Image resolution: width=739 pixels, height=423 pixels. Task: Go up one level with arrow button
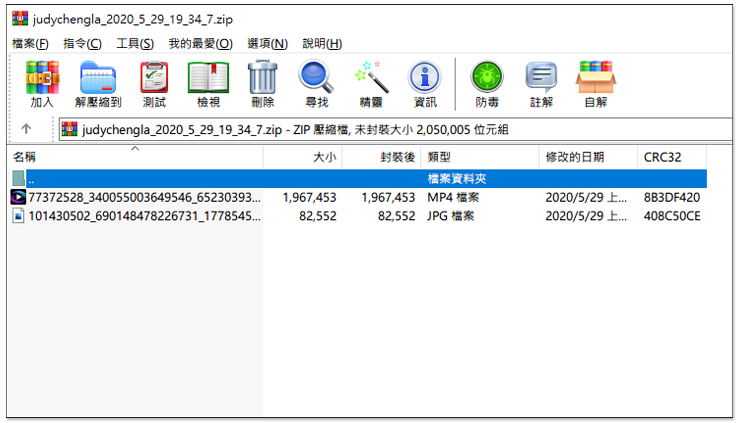coord(26,129)
